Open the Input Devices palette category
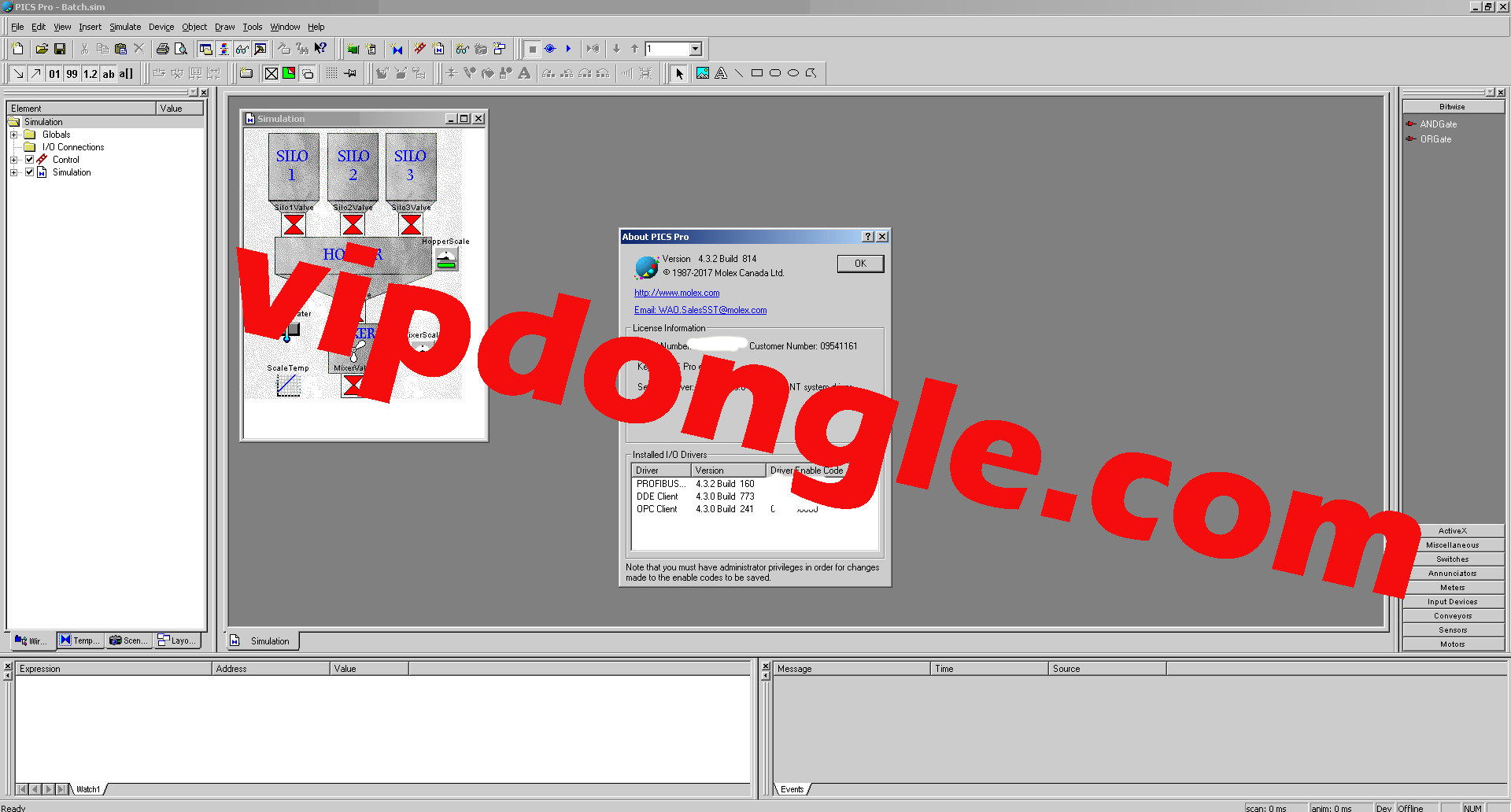Screen dimensions: 1511x812 (x=1453, y=602)
